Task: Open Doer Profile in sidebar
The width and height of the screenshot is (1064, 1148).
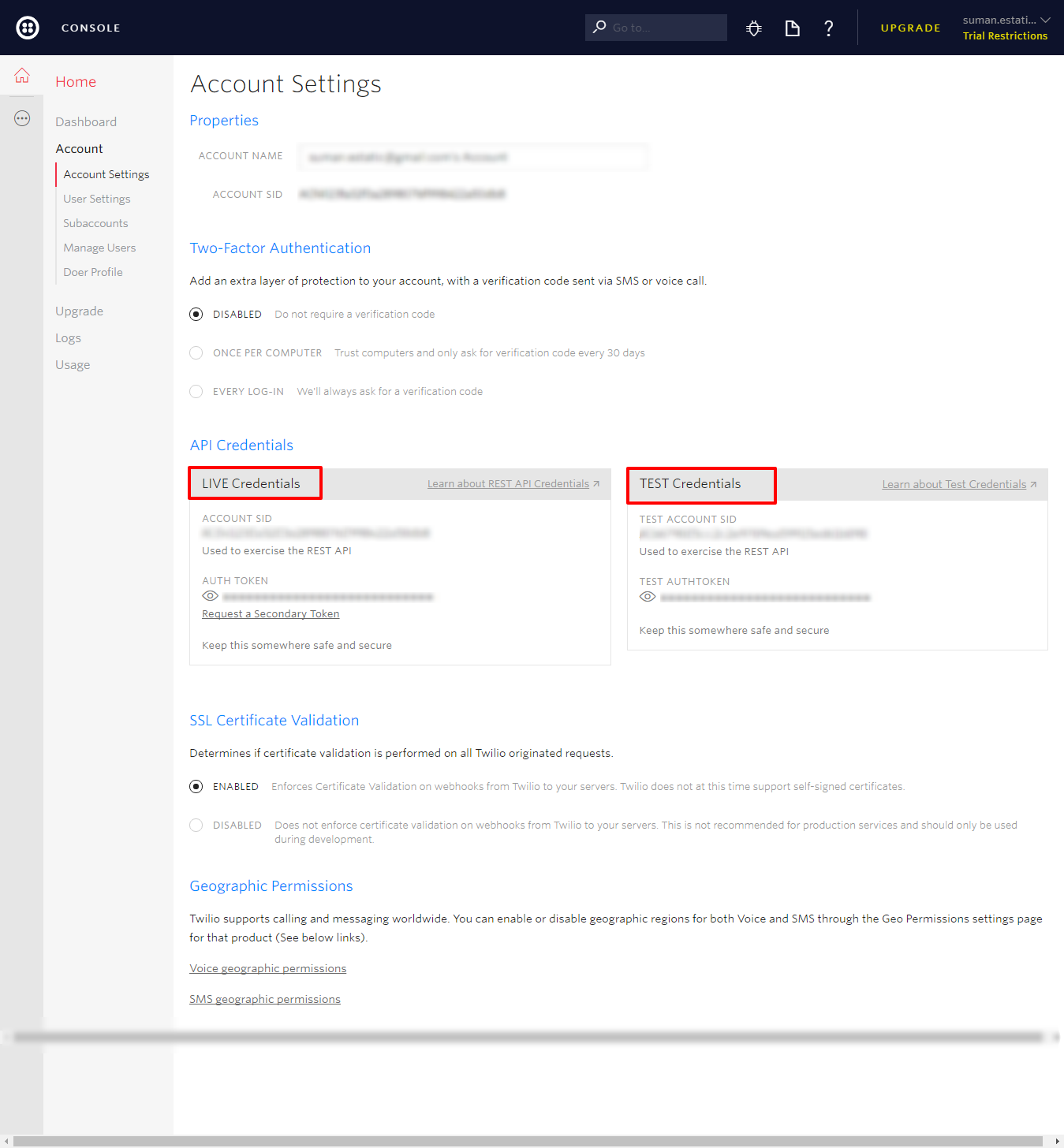Action: tap(93, 272)
